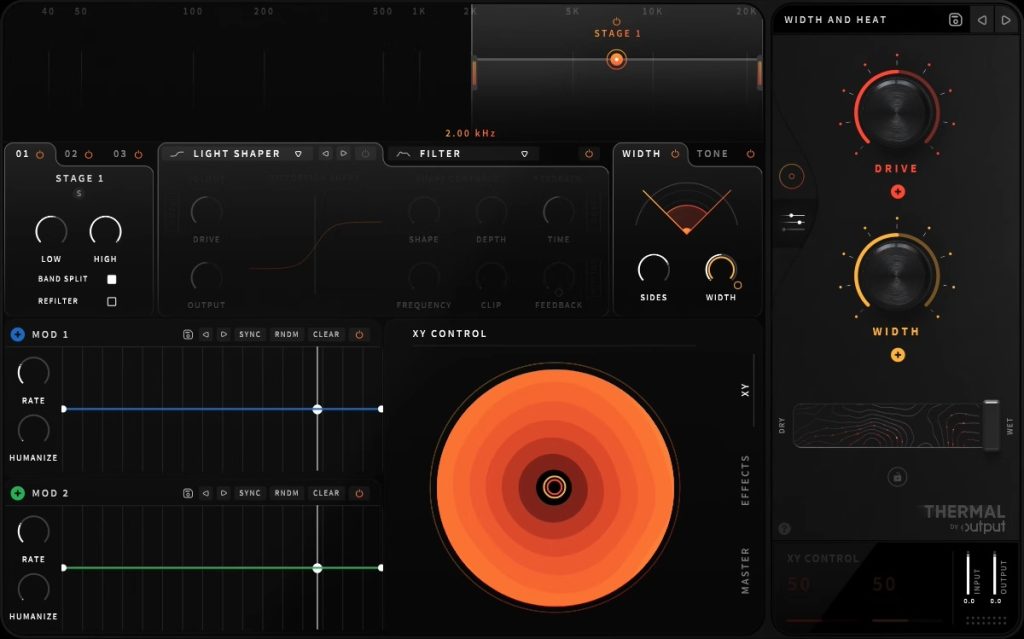
Task: Toggle the Mod 1 power button
Action: pyautogui.click(x=359, y=335)
